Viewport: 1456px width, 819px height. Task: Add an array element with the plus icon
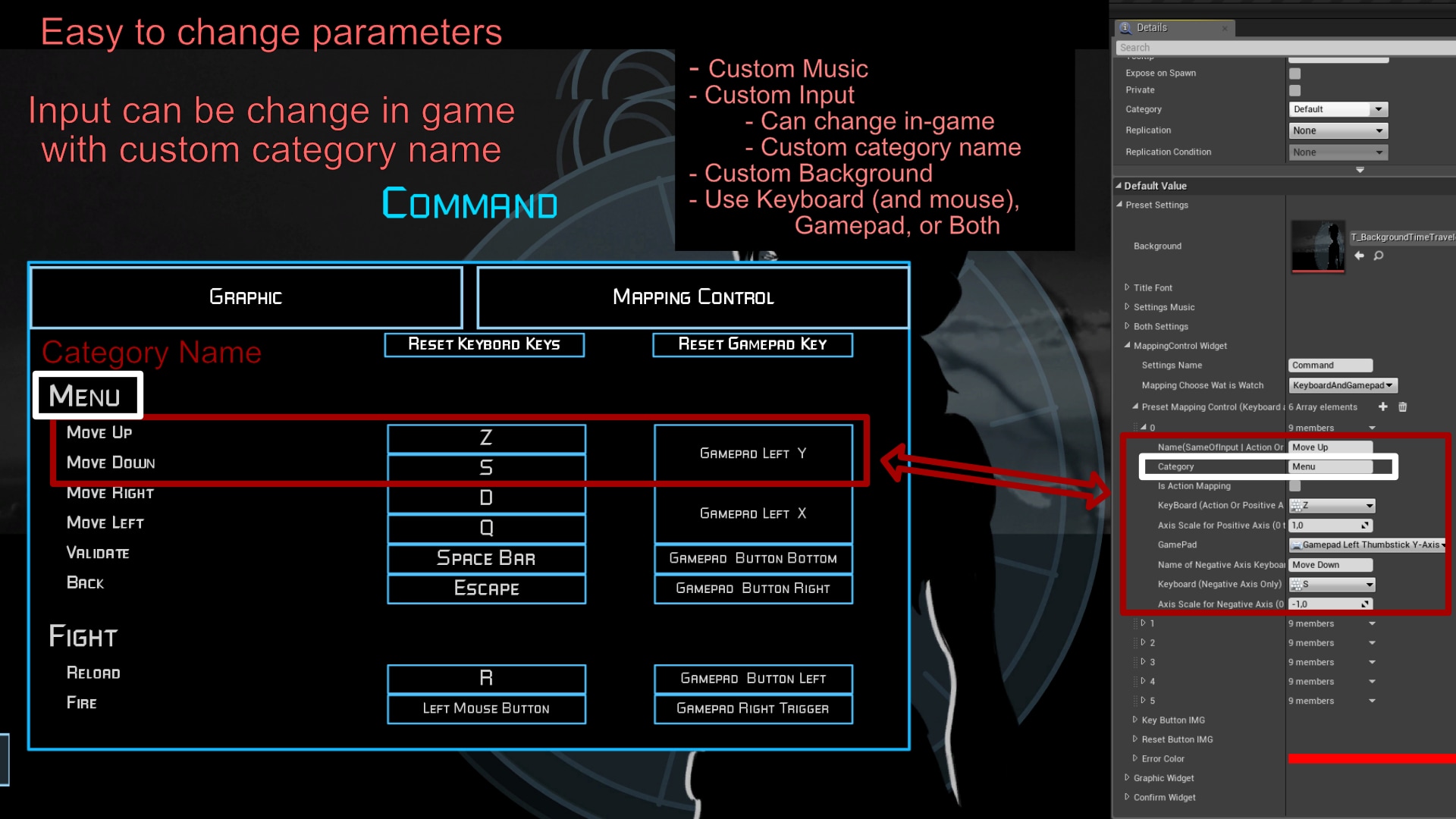click(x=1383, y=407)
